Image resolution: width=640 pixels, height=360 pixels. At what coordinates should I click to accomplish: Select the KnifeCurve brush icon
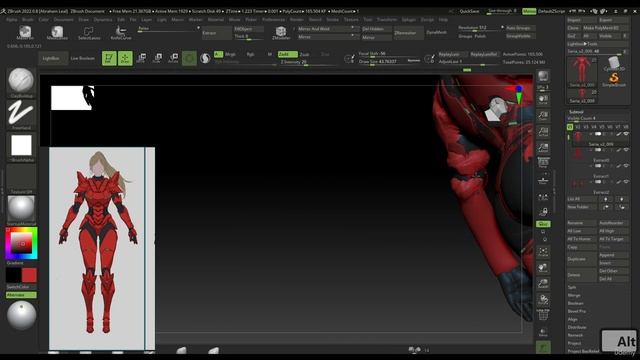pos(121,33)
